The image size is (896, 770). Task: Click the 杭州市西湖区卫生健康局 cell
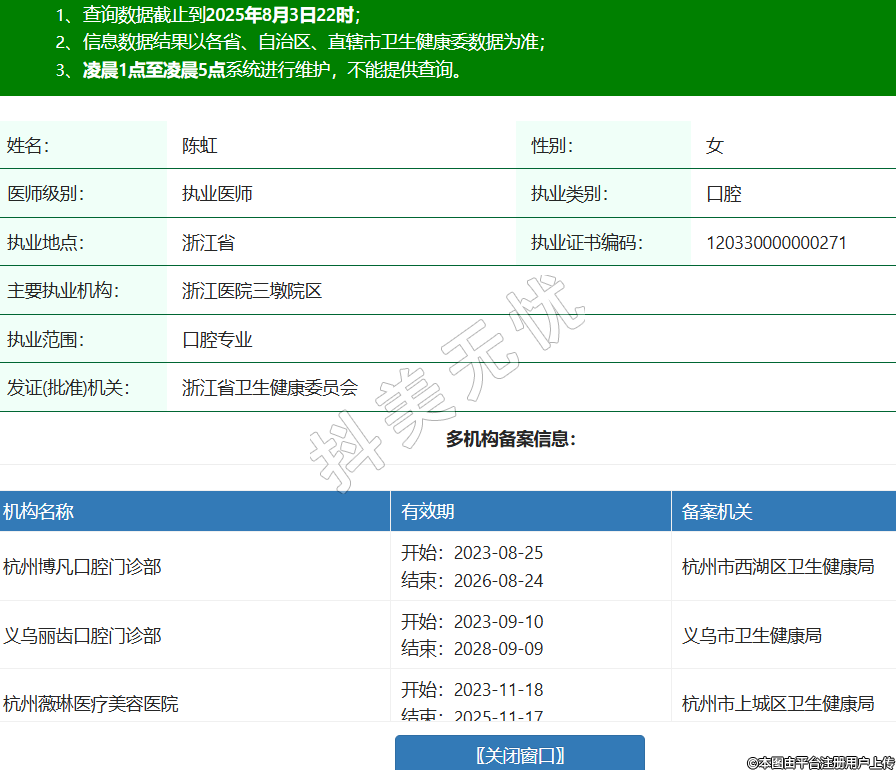pos(777,567)
